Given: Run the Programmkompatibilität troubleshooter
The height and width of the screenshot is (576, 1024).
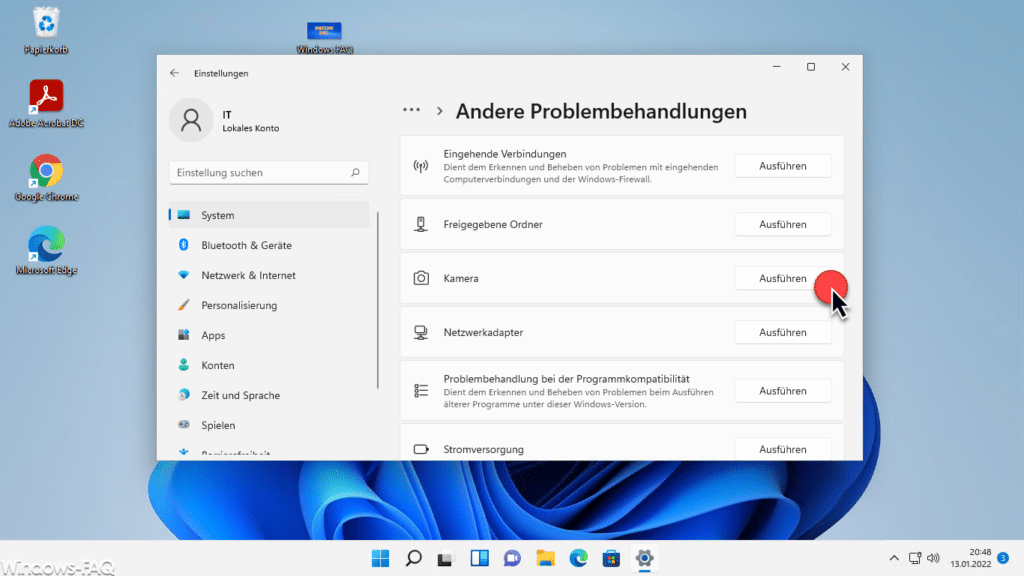Looking at the screenshot, I should pos(782,391).
